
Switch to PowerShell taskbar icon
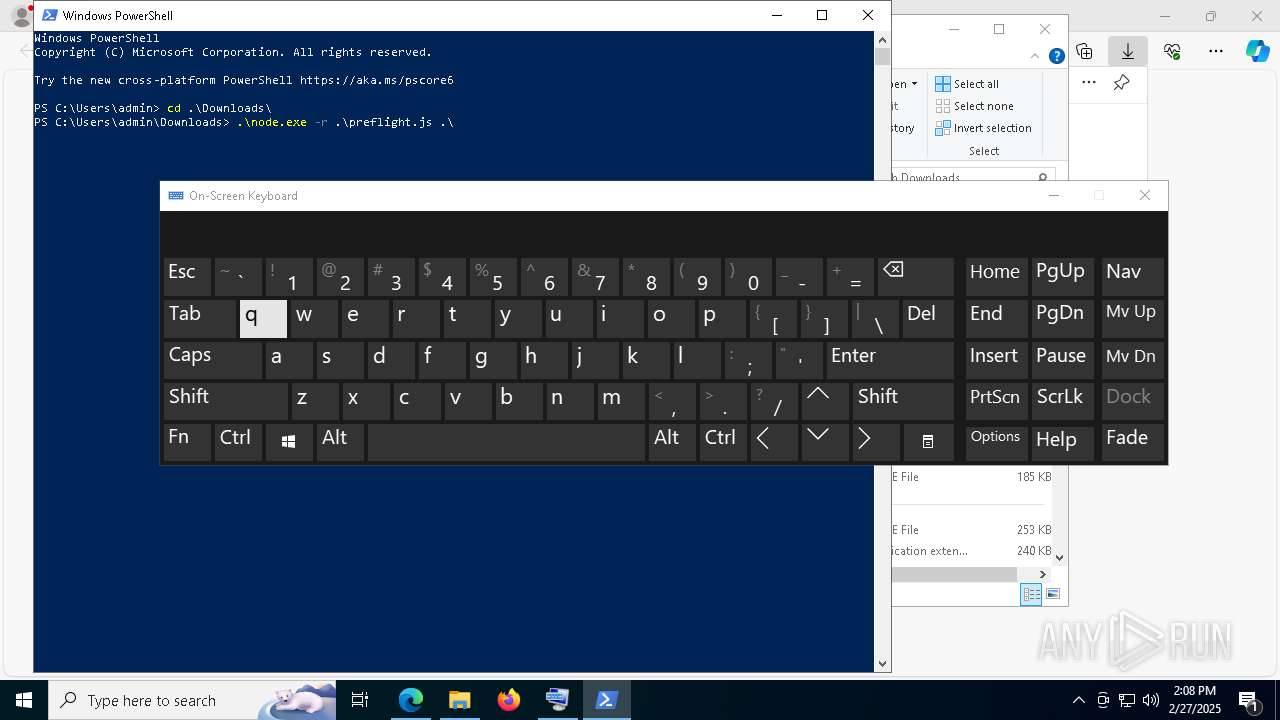(x=606, y=700)
